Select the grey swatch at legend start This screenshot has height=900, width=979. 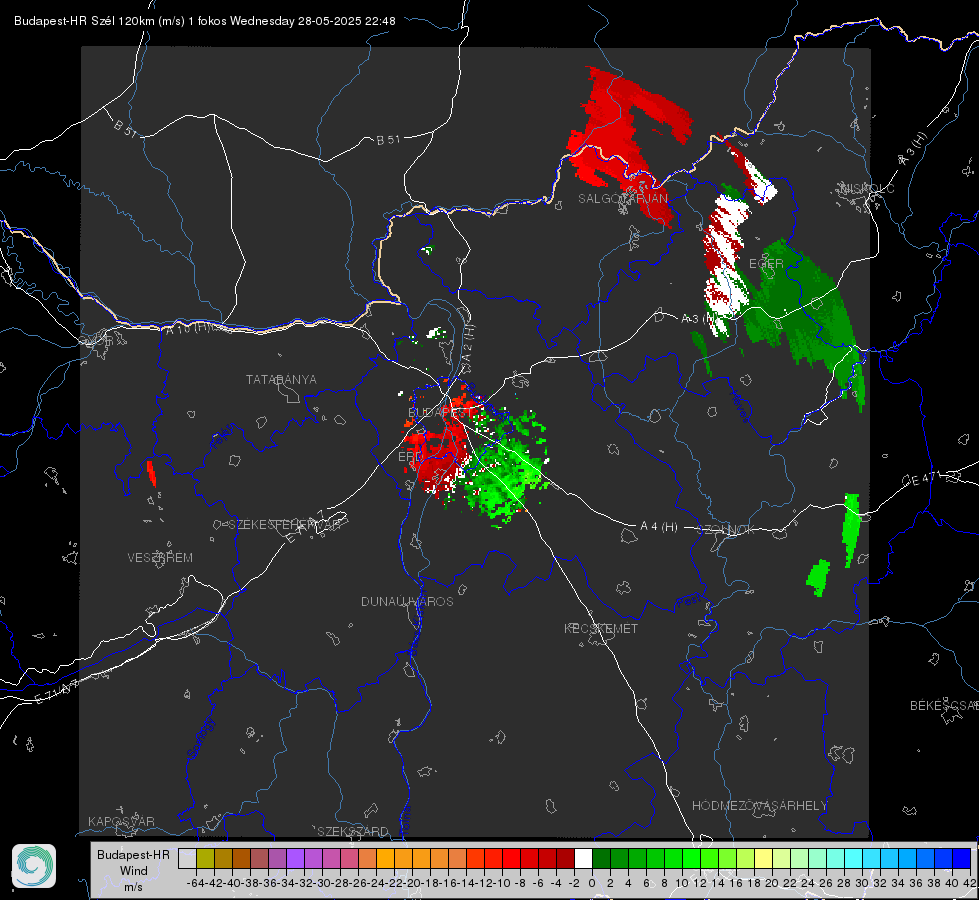(187, 858)
